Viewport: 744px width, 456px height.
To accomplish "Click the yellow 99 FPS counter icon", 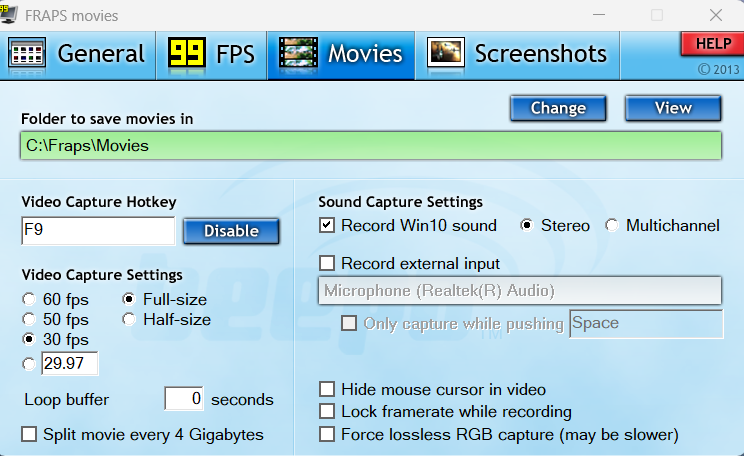I will tap(187, 52).
